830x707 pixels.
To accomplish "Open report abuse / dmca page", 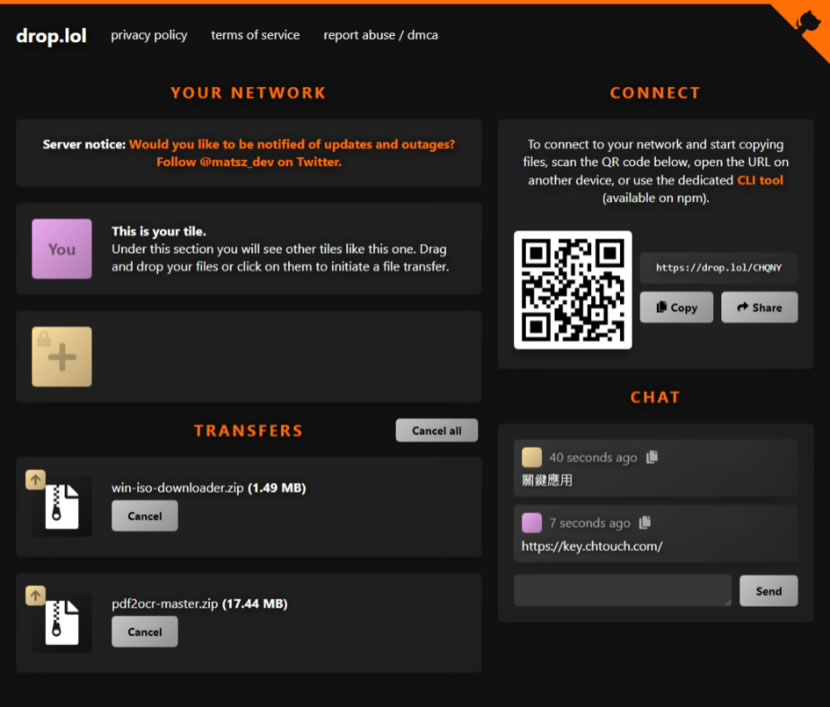I will (380, 35).
